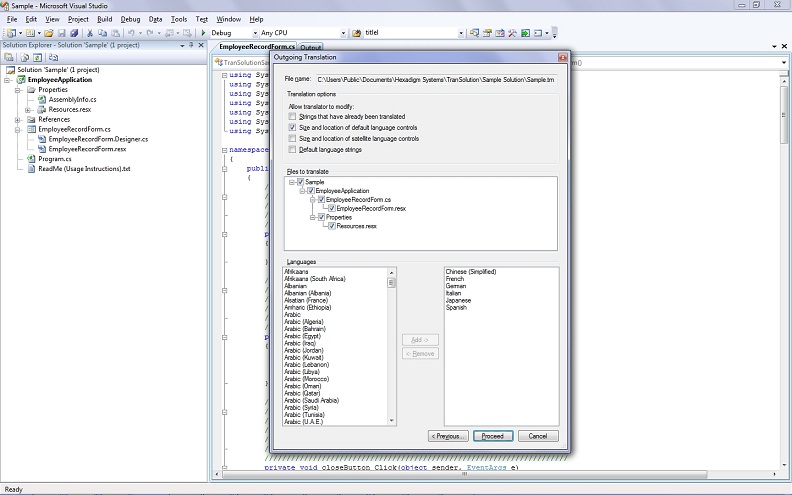Expand Resources.resx node in Solution Explorer

click(x=28, y=110)
